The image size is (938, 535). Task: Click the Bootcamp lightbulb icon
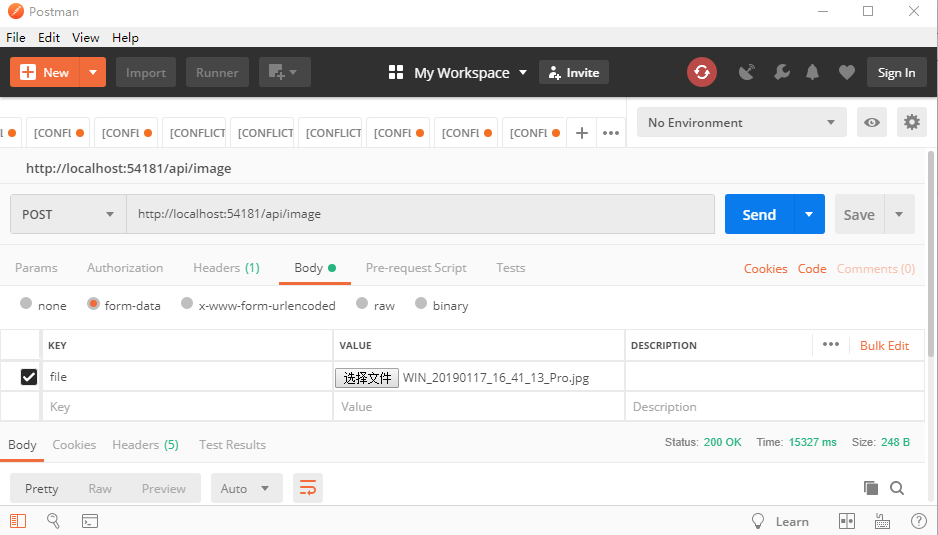757,521
